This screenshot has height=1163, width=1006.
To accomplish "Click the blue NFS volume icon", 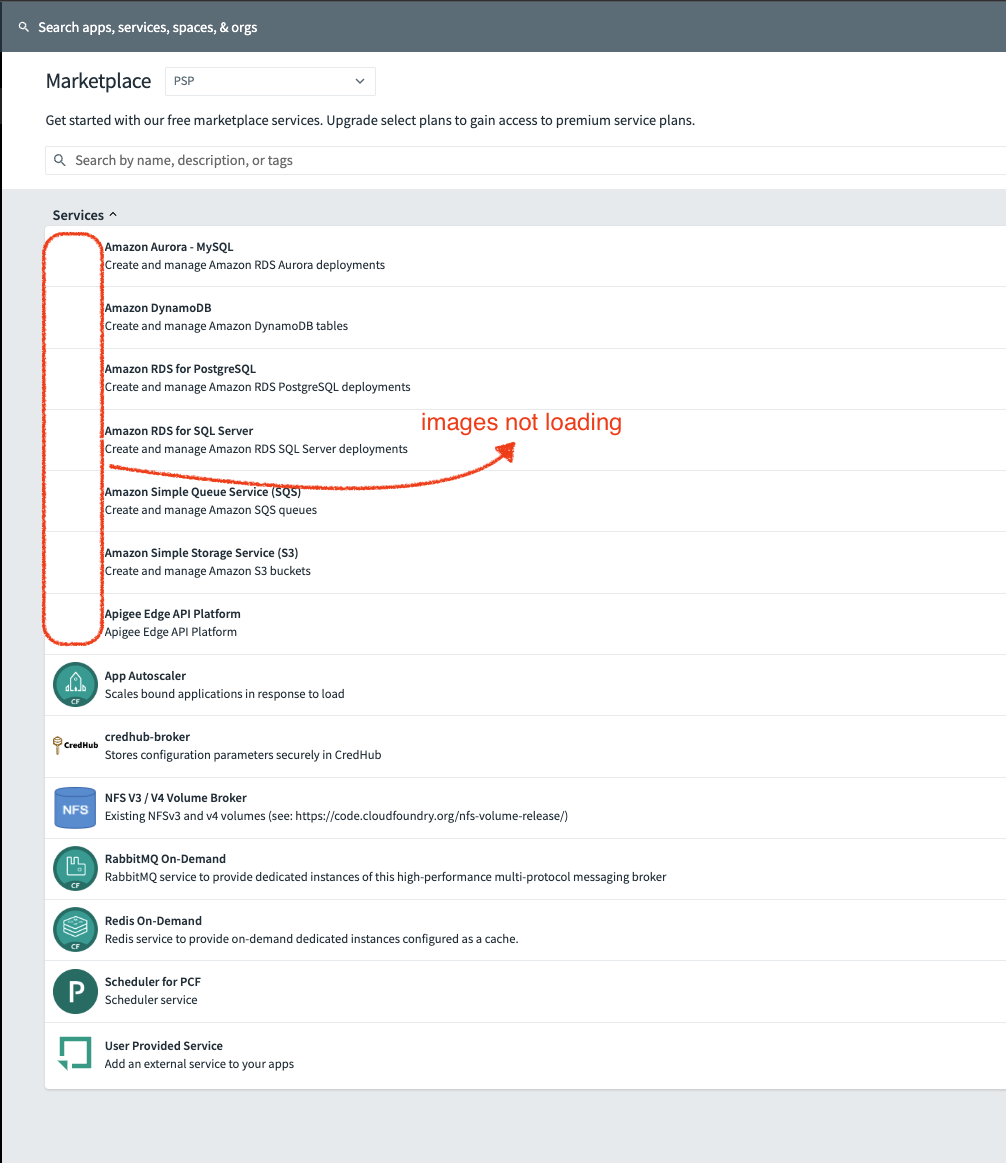I will pos(75,808).
